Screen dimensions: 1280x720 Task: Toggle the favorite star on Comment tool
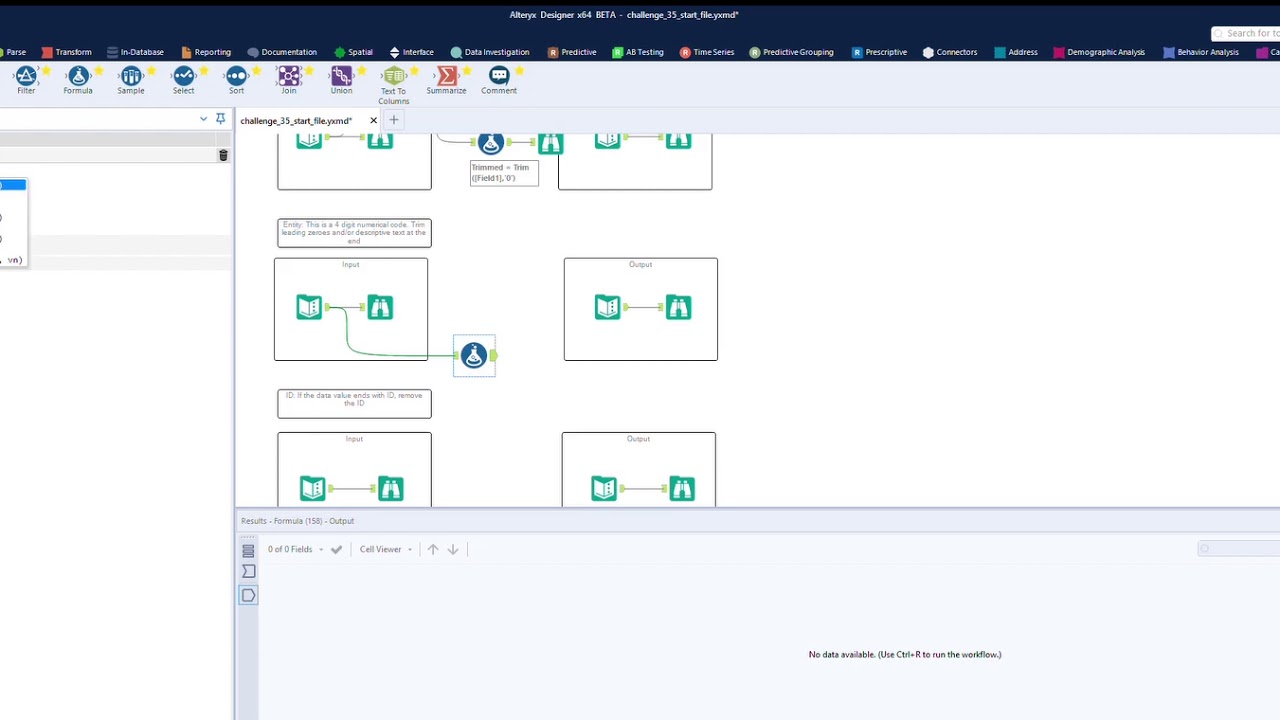click(x=519, y=70)
